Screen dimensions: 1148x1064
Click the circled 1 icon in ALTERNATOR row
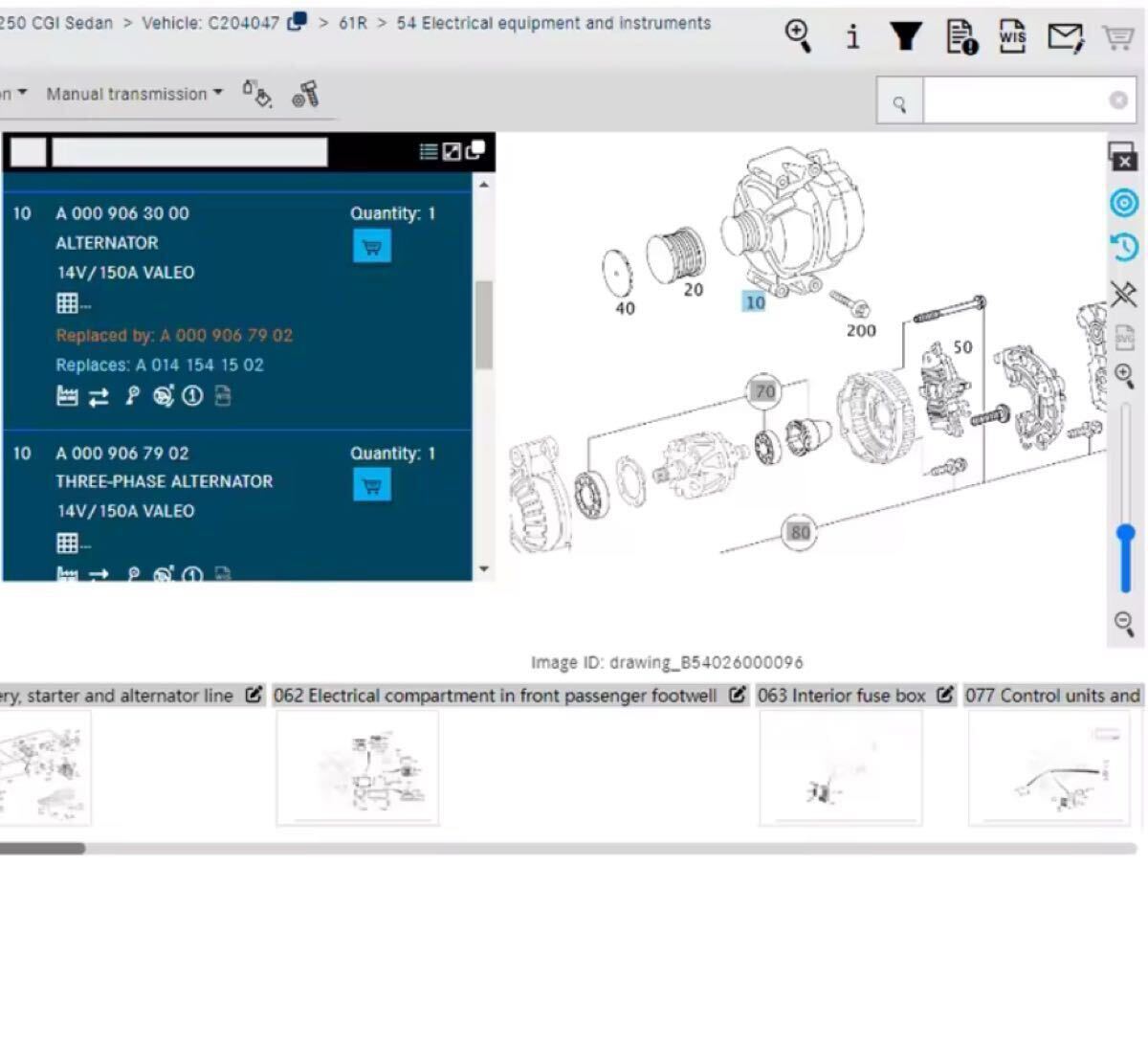(x=193, y=396)
